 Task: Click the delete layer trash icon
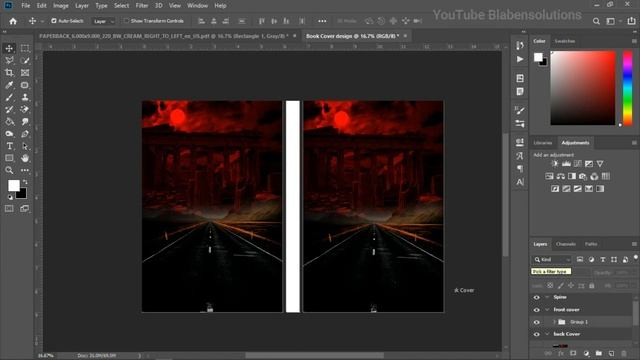[624, 353]
